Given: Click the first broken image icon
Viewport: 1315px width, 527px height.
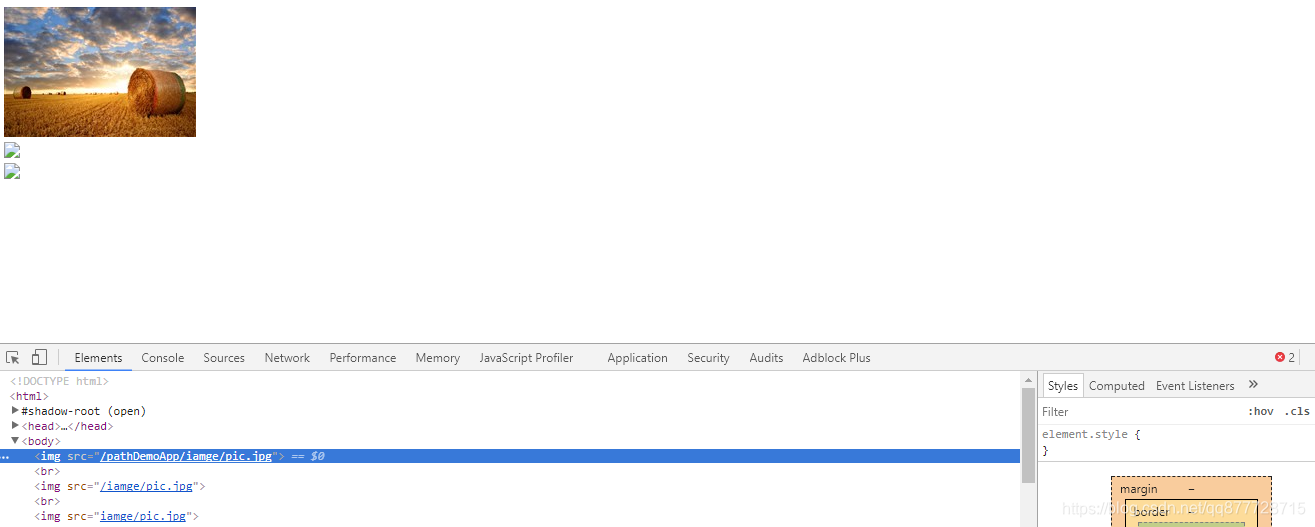Looking at the screenshot, I should click(x=12, y=151).
